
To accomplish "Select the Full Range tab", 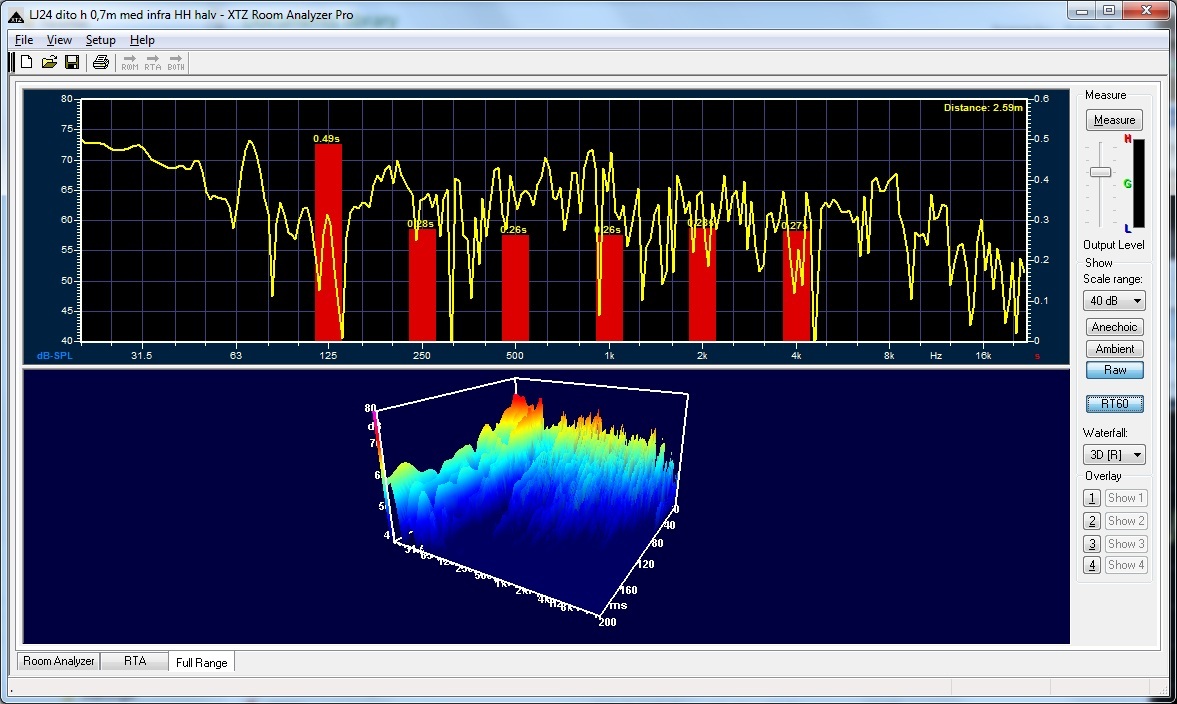I will [x=201, y=662].
